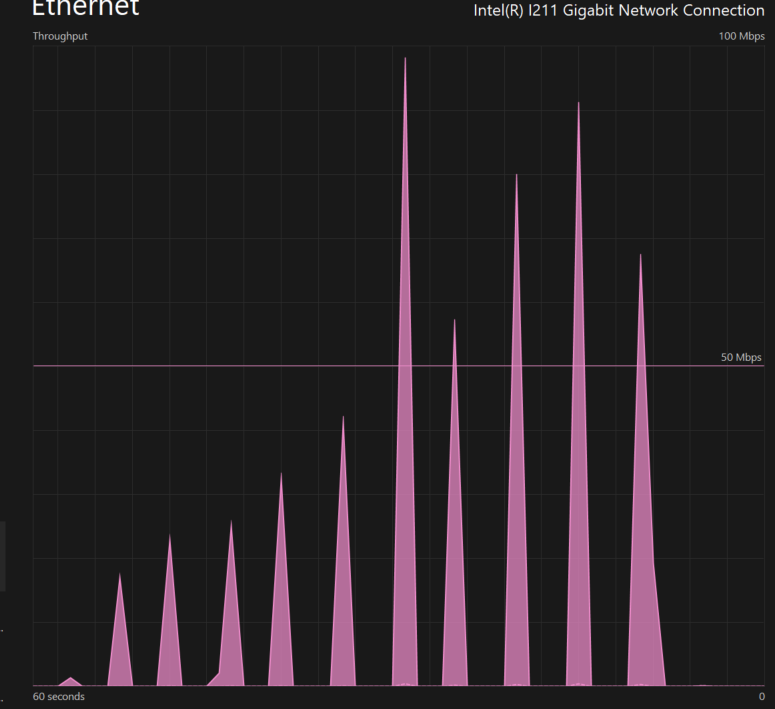Click the Intel(R) I211 Gigabit Network Connection label

(619, 10)
